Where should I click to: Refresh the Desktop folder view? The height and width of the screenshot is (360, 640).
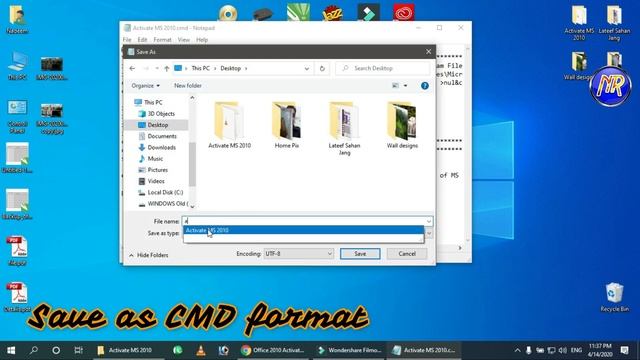point(322,69)
